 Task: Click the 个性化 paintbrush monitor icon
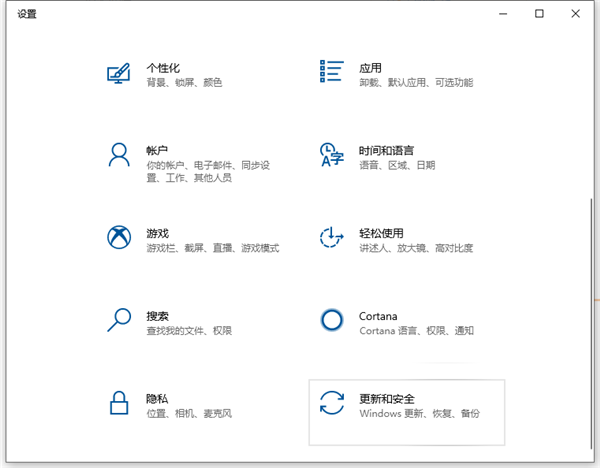click(119, 73)
